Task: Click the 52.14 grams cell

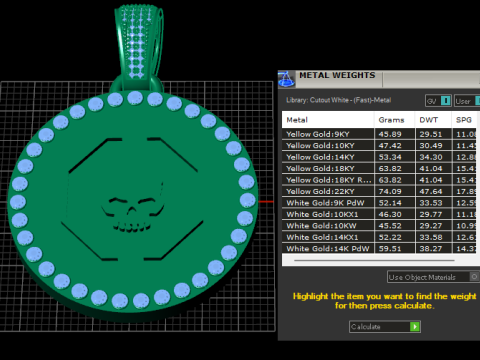Action: point(395,203)
